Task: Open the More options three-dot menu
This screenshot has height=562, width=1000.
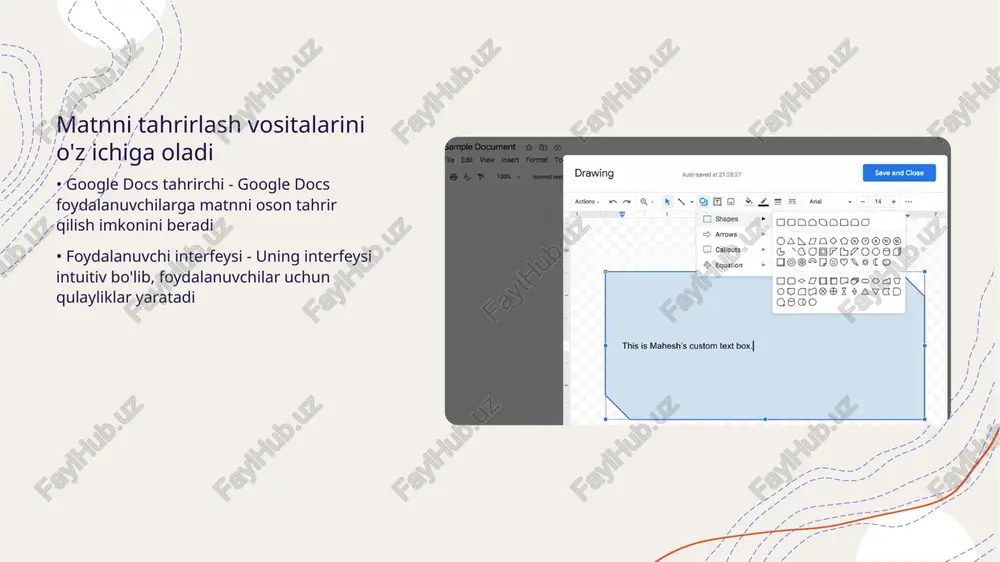Action: [x=909, y=202]
